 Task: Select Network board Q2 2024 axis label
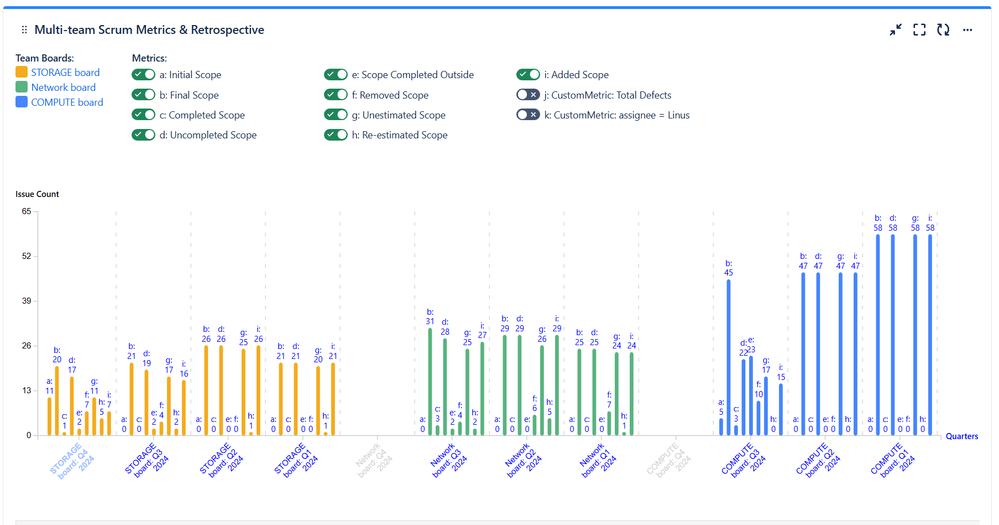click(x=522, y=460)
